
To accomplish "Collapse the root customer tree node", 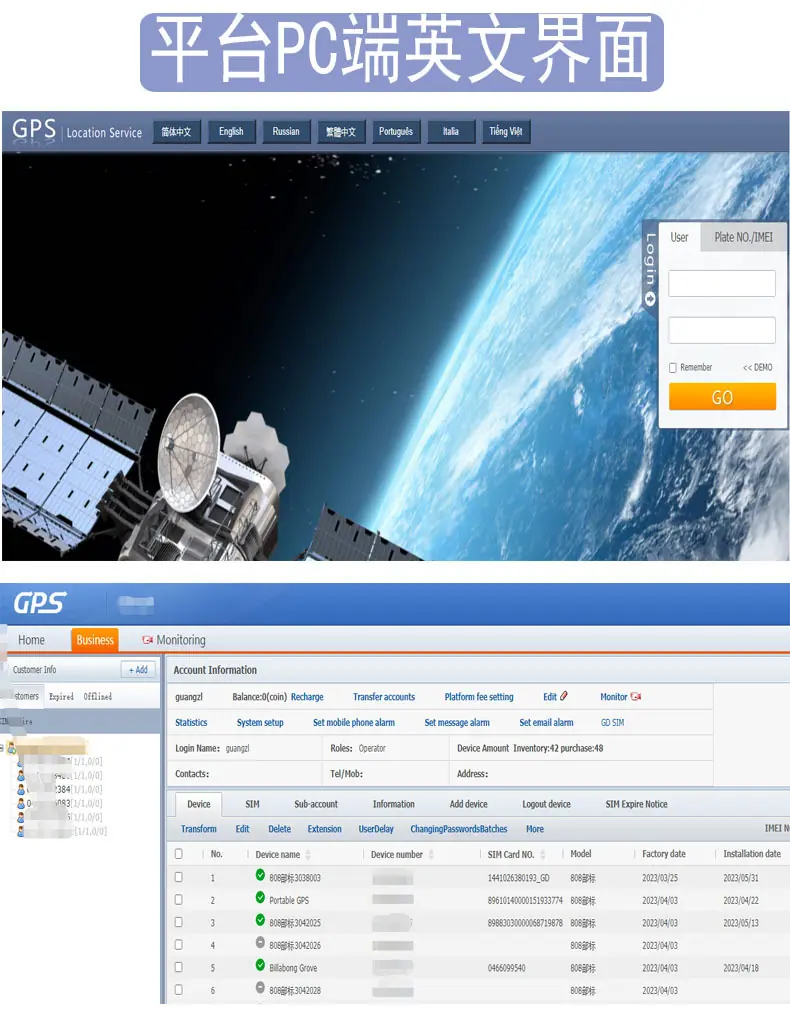I will click(x=2, y=747).
